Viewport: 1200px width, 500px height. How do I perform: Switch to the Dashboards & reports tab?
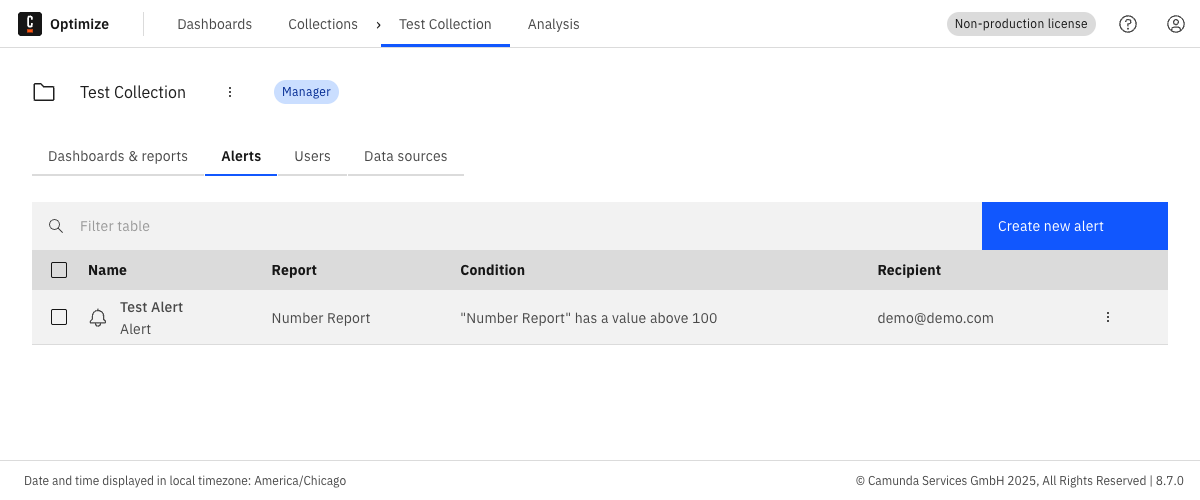(x=118, y=156)
